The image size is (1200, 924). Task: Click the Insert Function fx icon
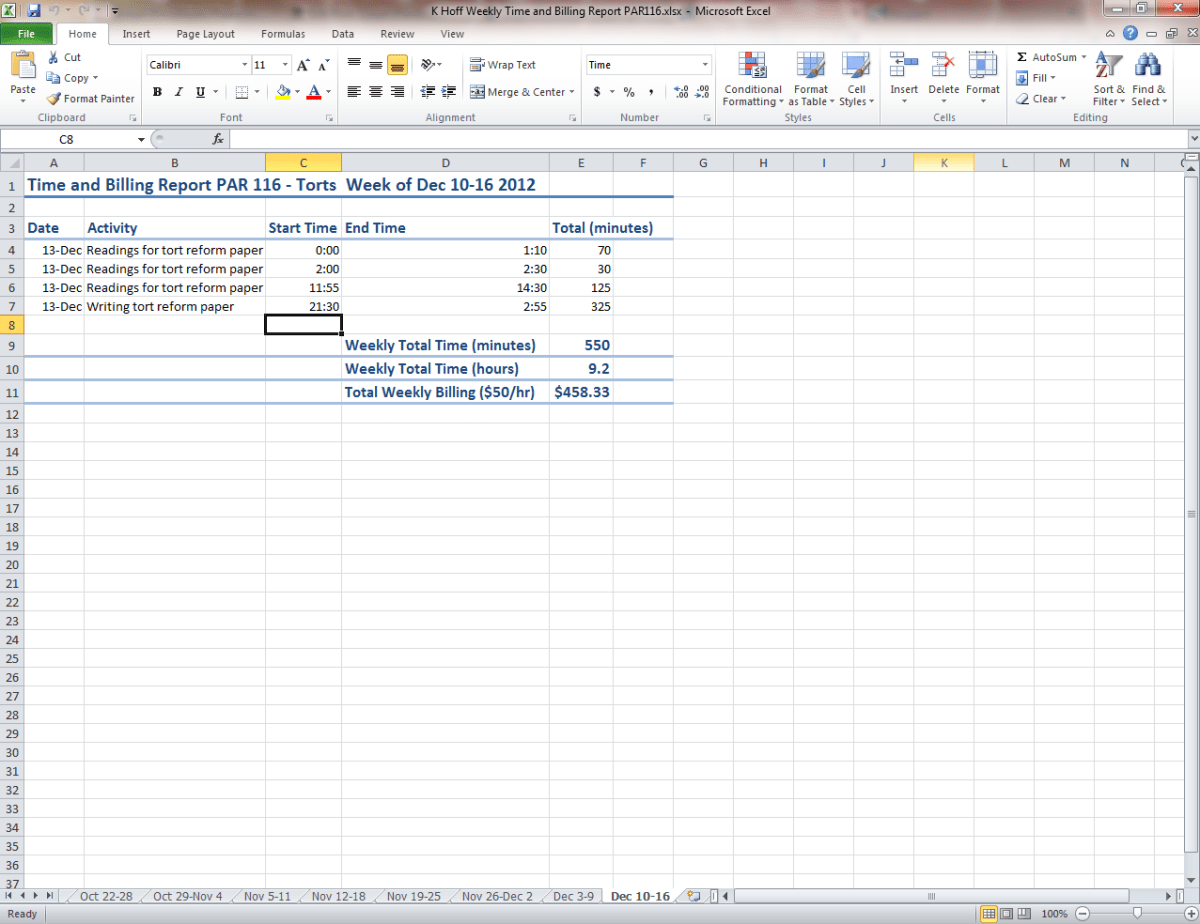(x=217, y=140)
